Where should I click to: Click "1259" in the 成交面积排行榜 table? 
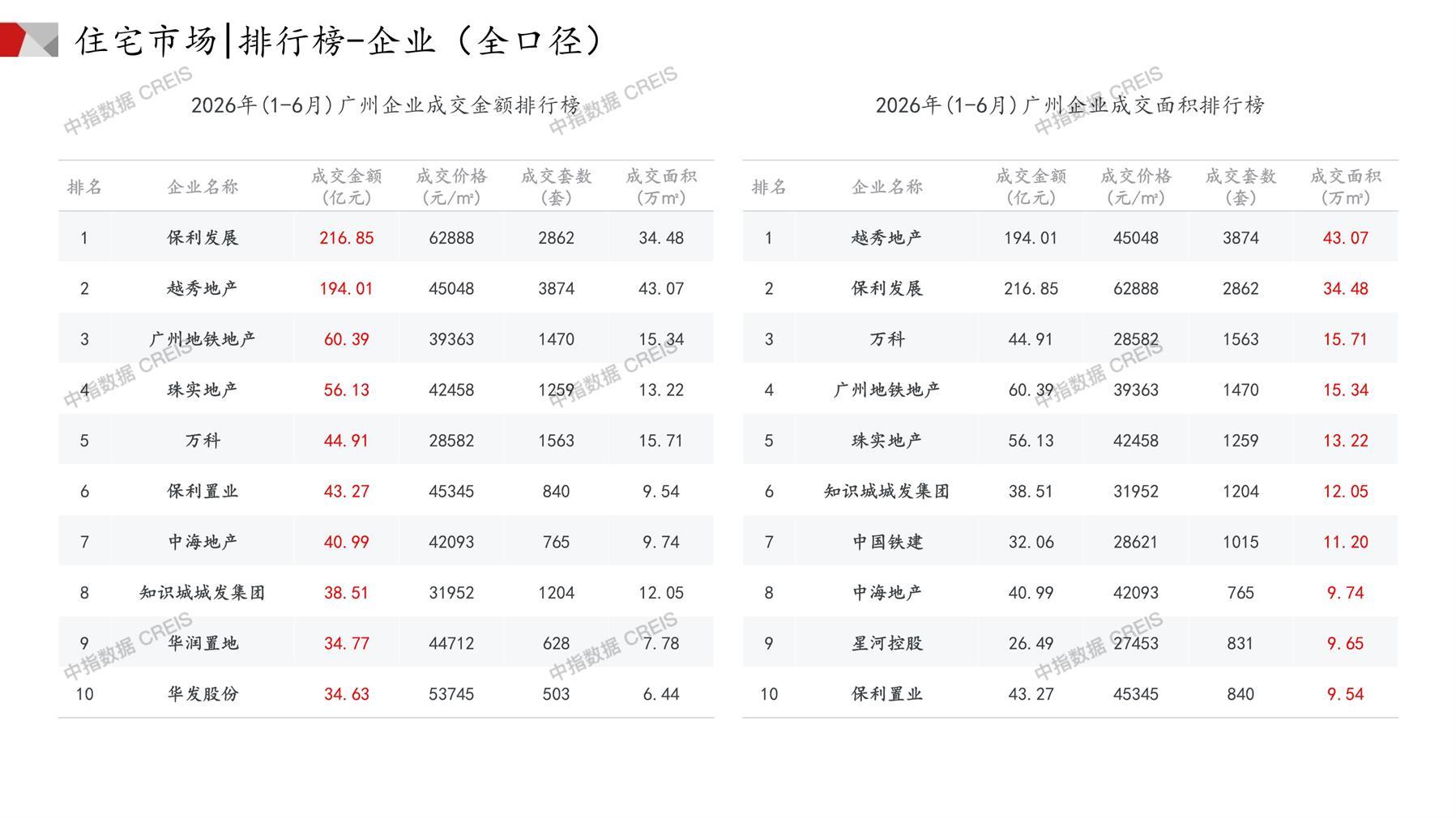point(1240,441)
